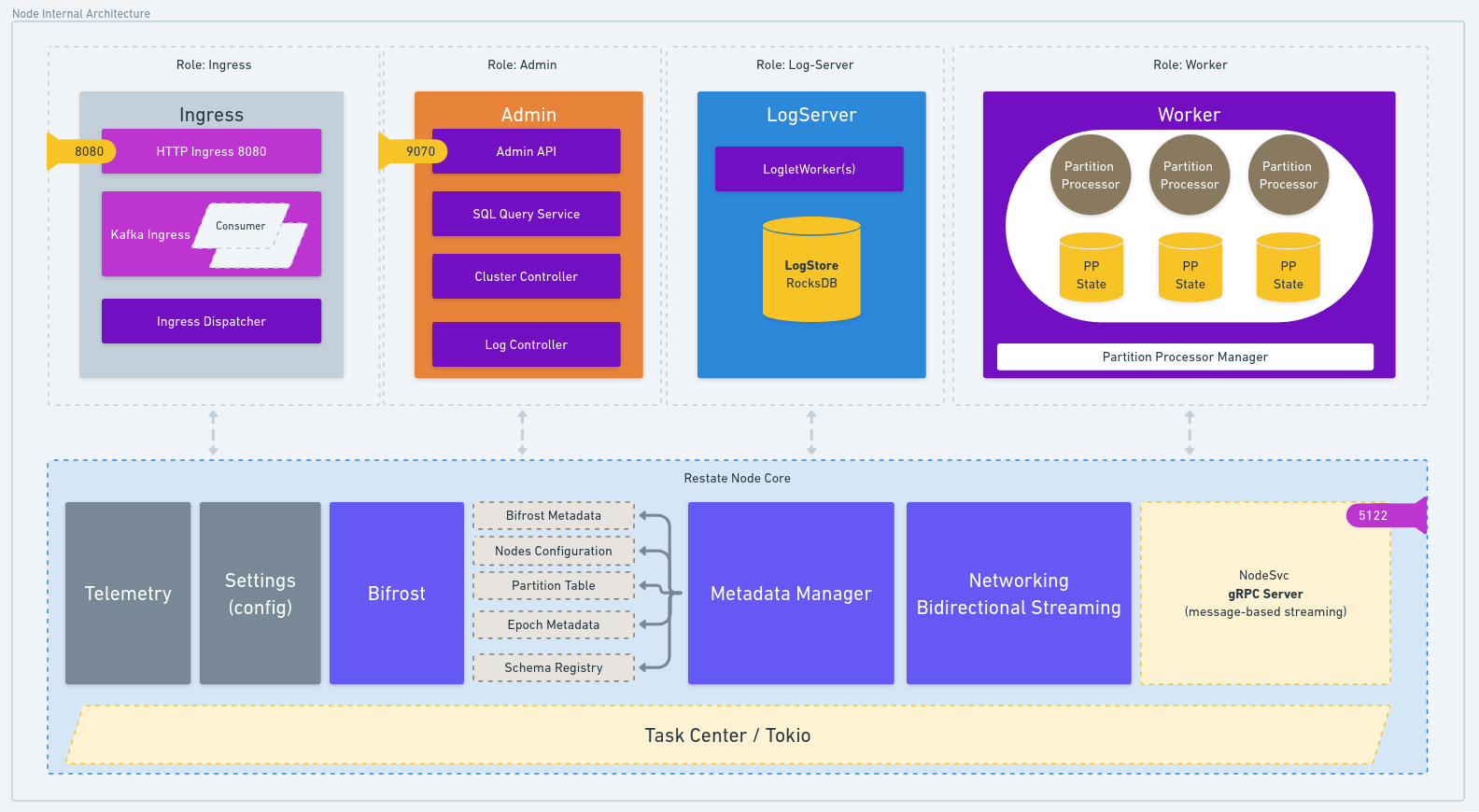
Task: Click the 'Admin' heading text
Action: pos(528,115)
